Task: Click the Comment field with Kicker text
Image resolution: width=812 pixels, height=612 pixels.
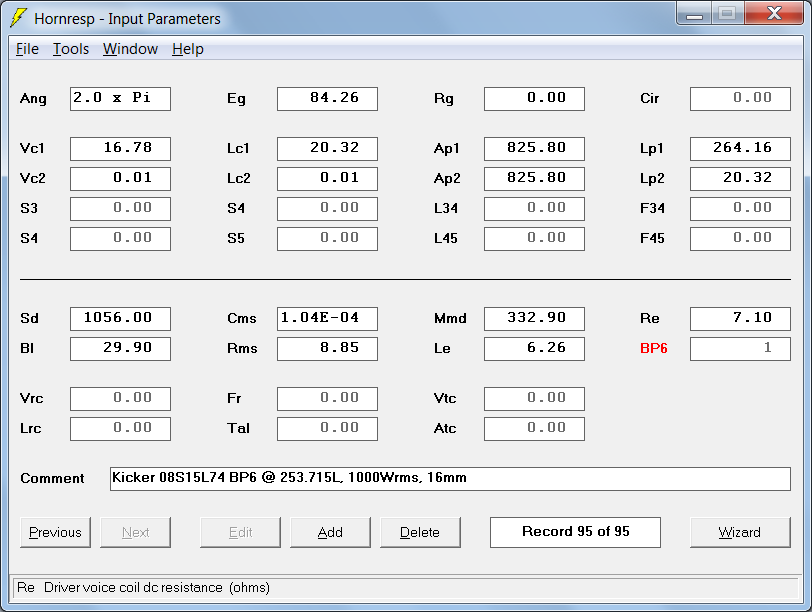Action: [450, 479]
